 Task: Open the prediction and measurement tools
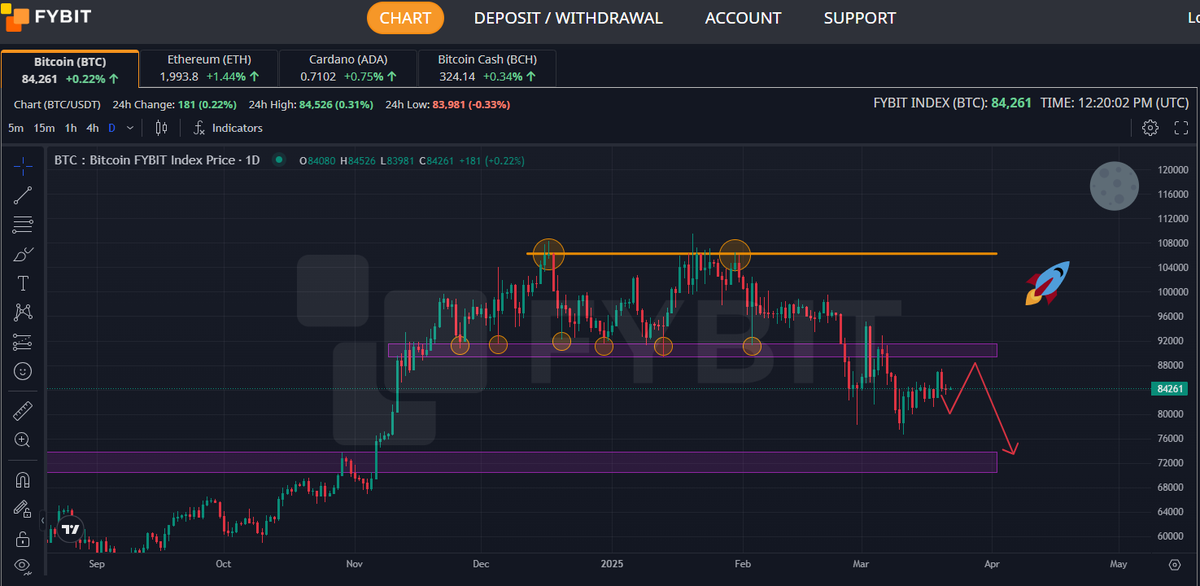[23, 342]
